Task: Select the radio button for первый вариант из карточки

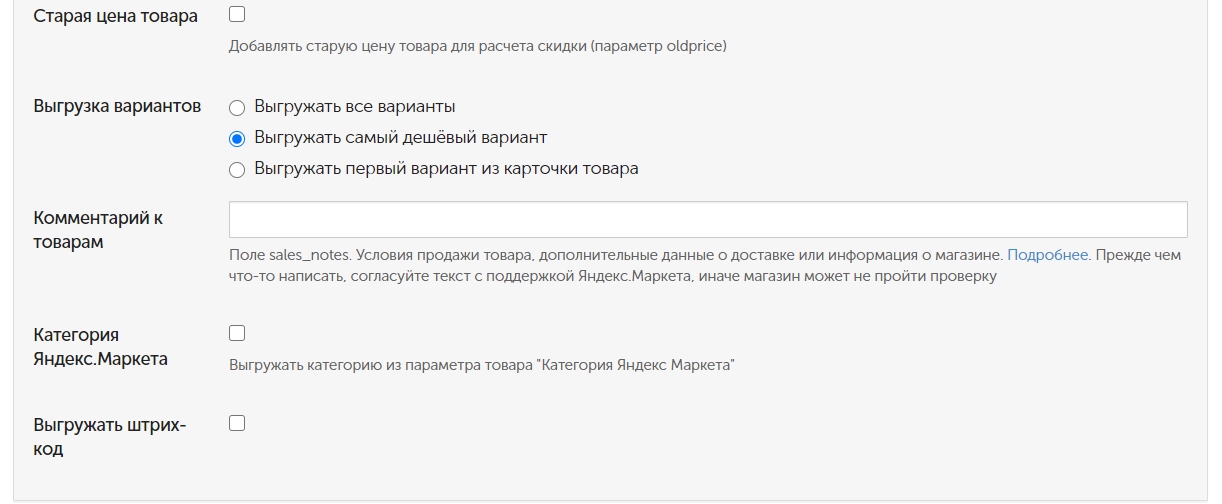Action: coord(237,170)
